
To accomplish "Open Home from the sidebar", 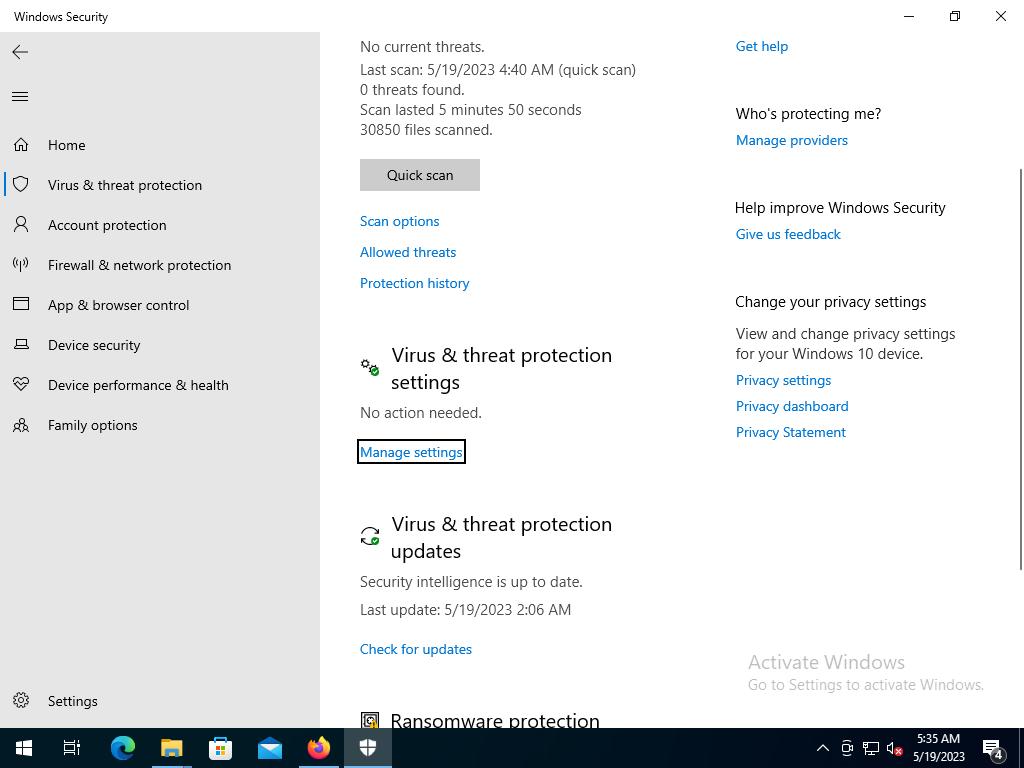I will [x=66, y=145].
